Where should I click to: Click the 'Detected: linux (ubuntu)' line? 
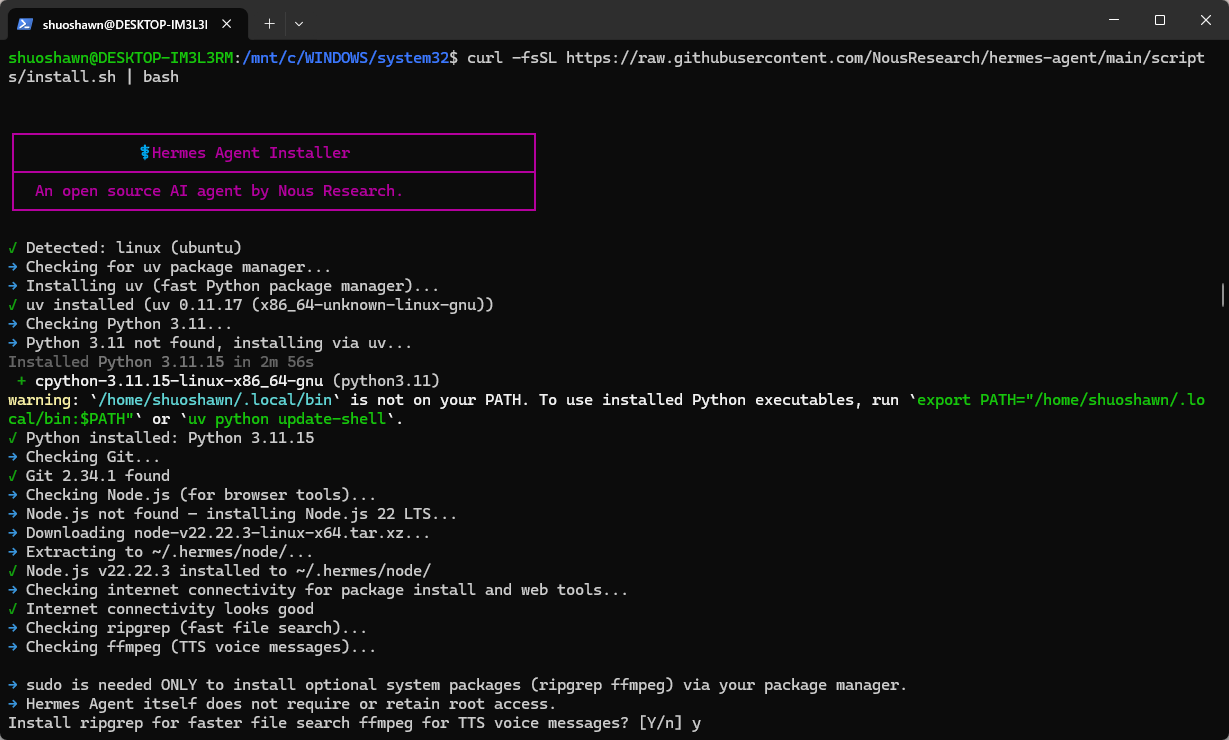pyautogui.click(x=125, y=248)
